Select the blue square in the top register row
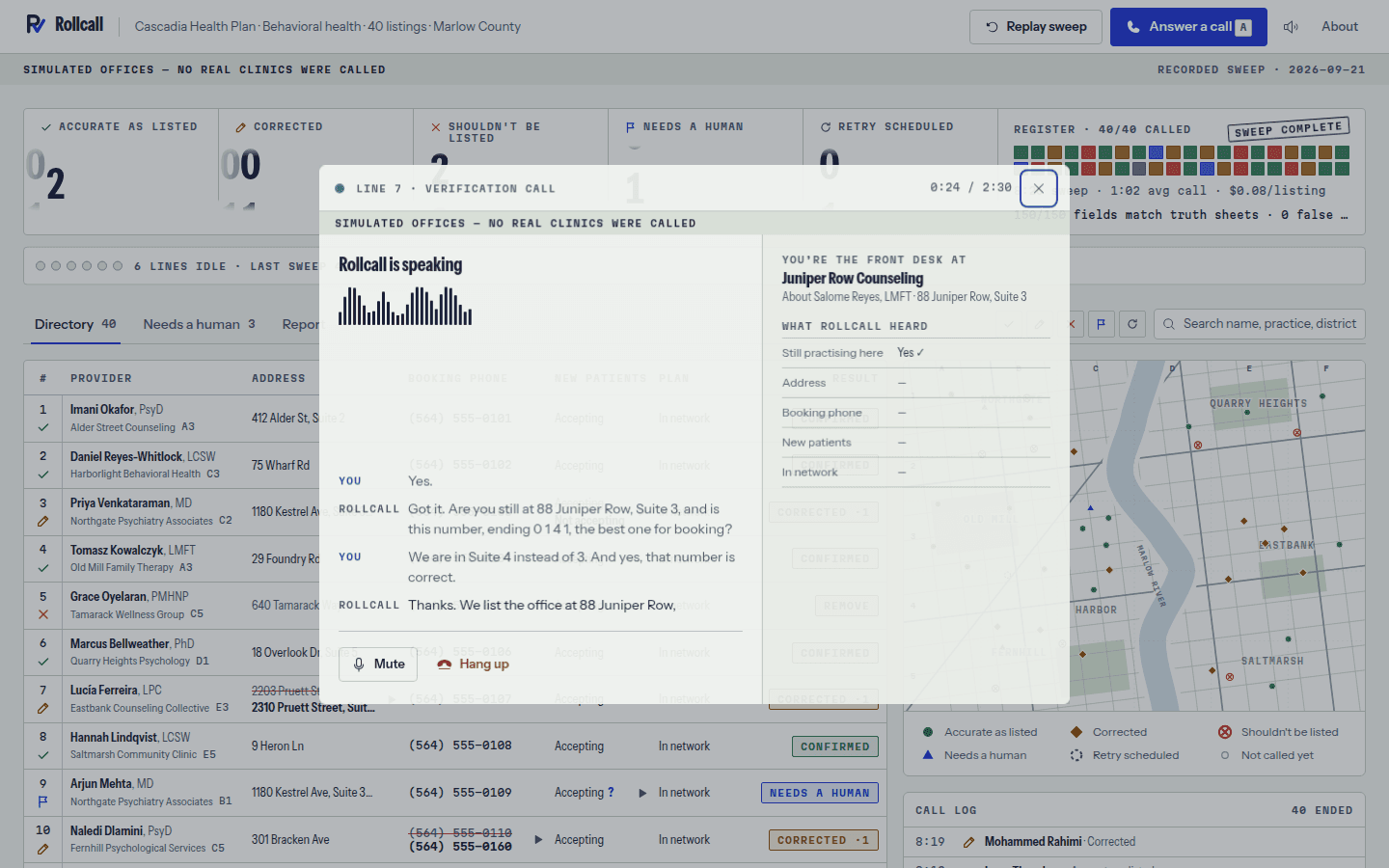Screen dimensions: 1389x868 1156,152
